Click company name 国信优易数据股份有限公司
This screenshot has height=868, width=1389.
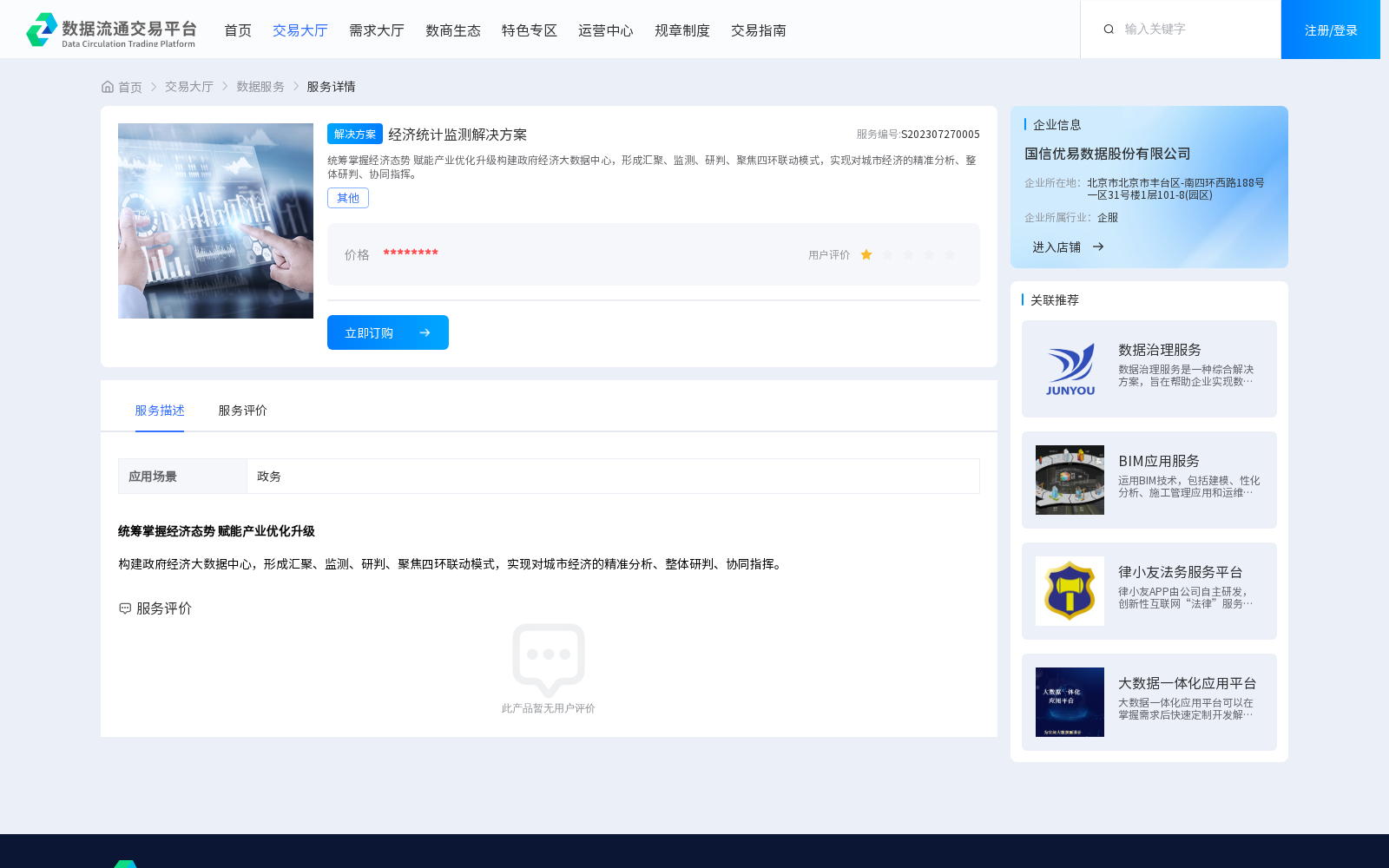[1108, 154]
